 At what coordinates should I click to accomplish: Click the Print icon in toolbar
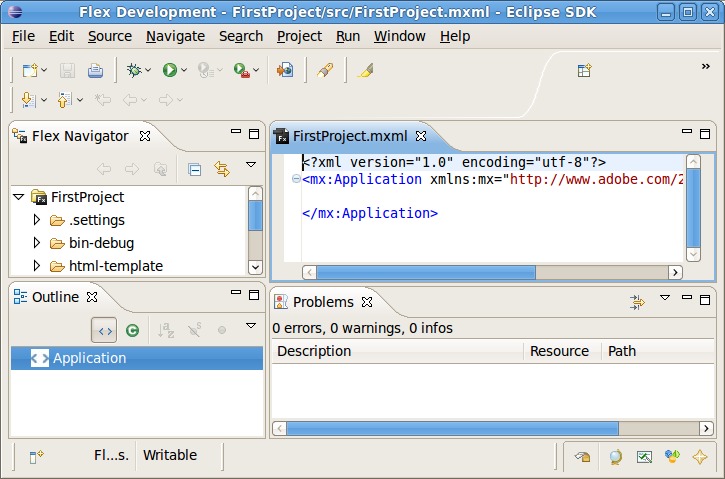pos(95,70)
